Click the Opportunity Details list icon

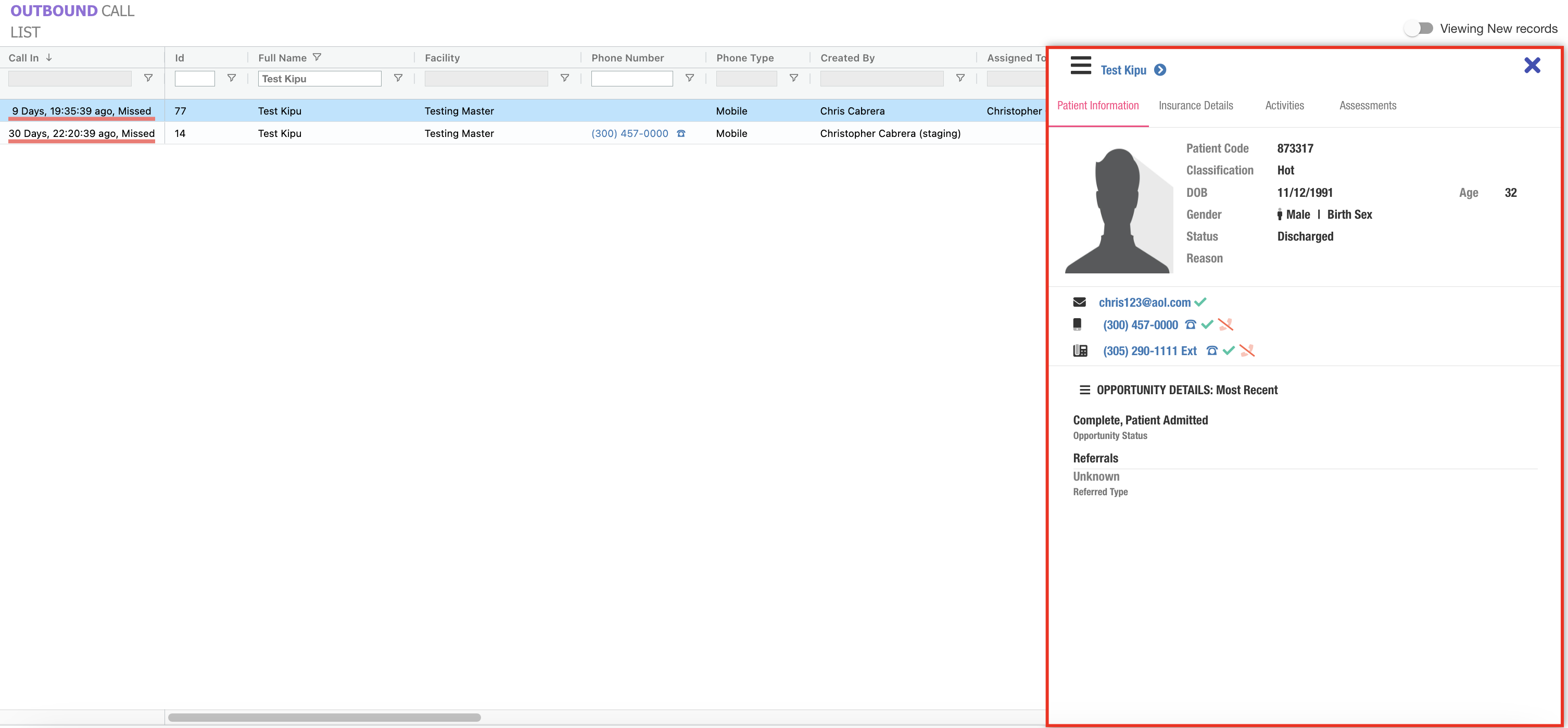click(1084, 390)
